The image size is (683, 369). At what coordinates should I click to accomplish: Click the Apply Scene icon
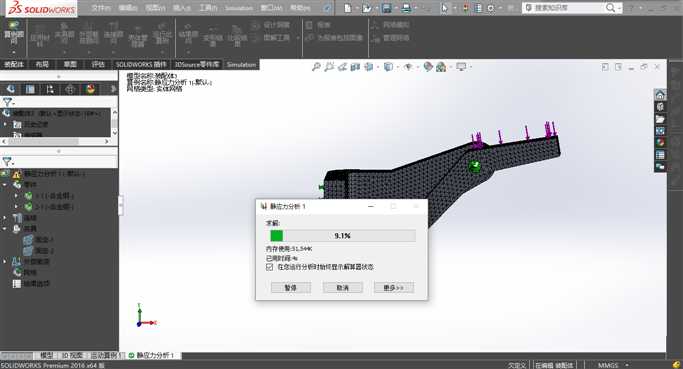(441, 67)
